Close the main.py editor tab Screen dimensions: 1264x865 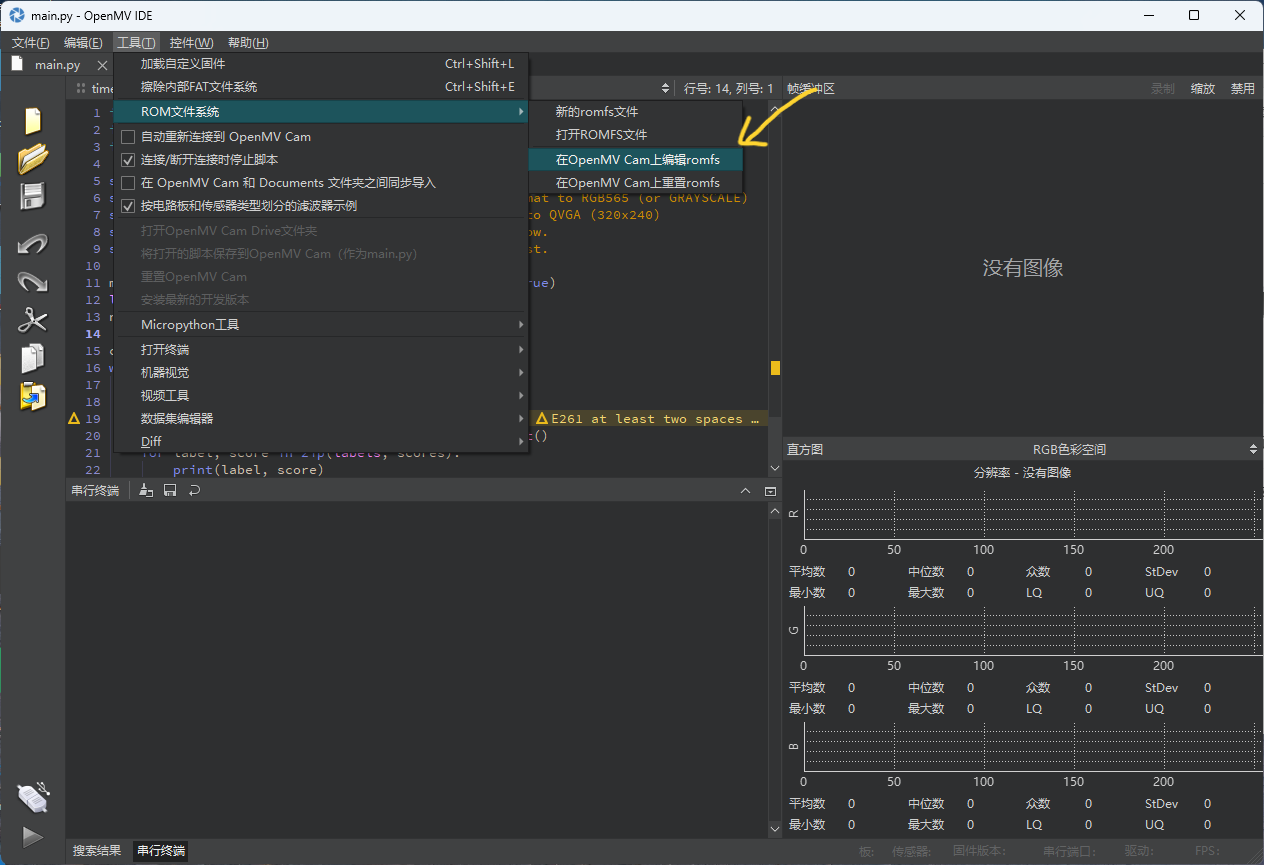pyautogui.click(x=102, y=65)
